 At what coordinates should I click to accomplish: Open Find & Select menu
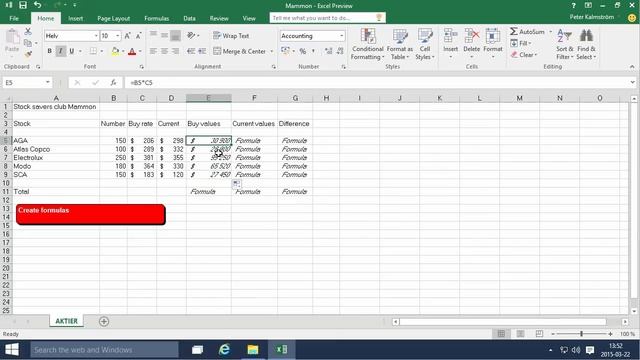(586, 44)
